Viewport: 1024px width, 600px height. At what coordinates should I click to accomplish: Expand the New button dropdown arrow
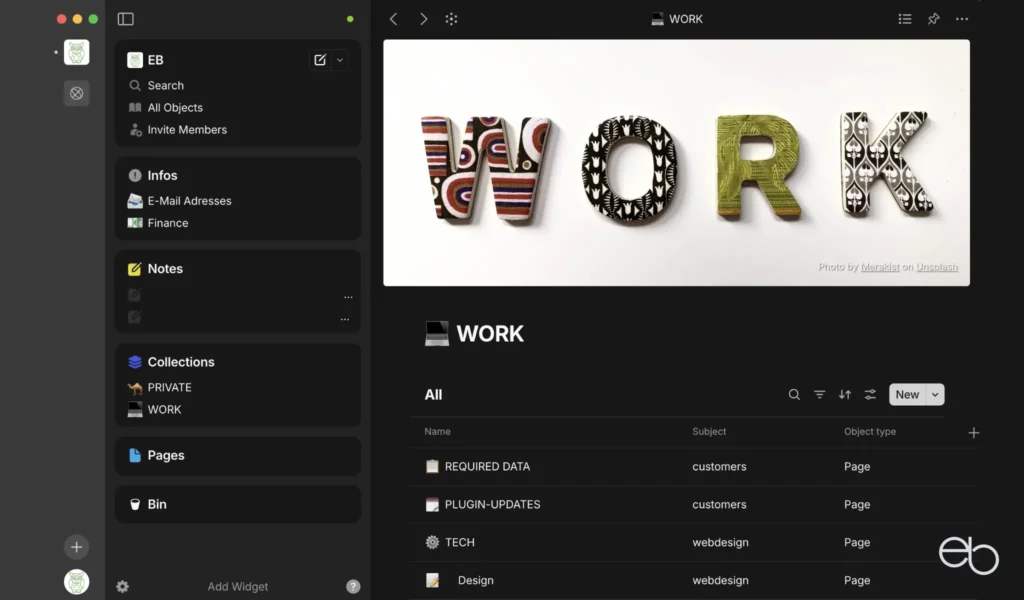pos(935,394)
